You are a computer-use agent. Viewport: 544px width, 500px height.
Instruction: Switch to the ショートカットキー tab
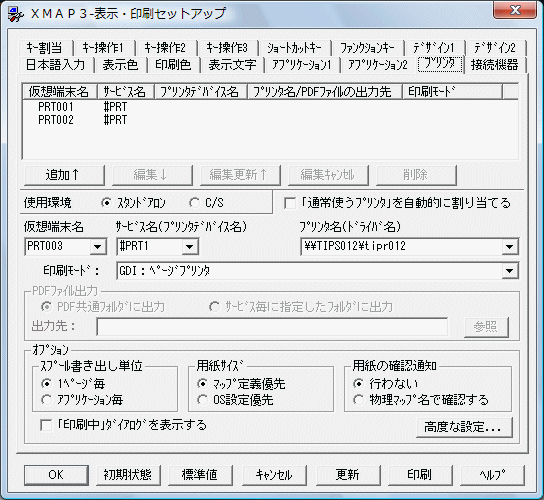pyautogui.click(x=294, y=48)
